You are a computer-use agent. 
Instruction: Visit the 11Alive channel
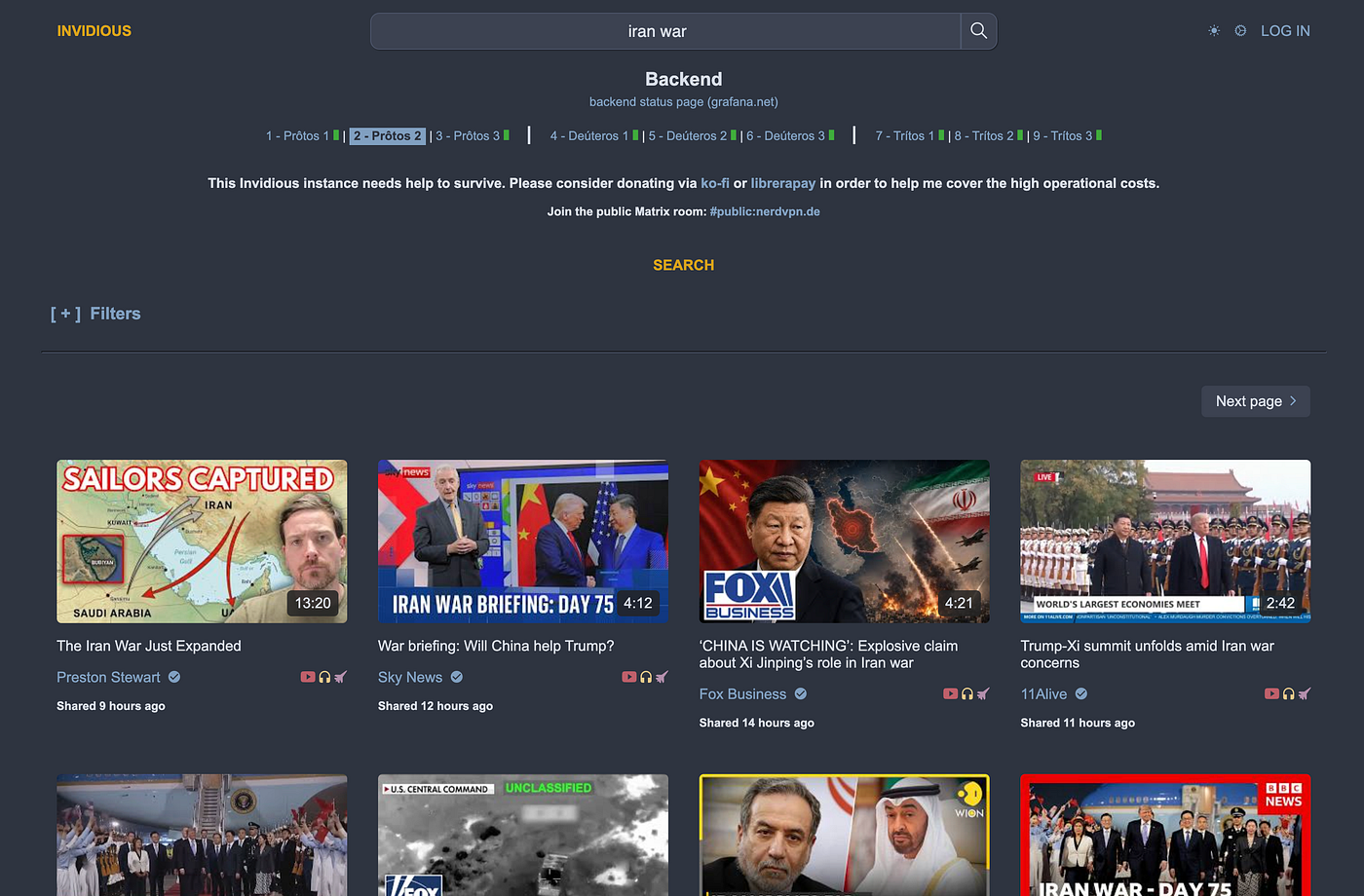point(1043,693)
